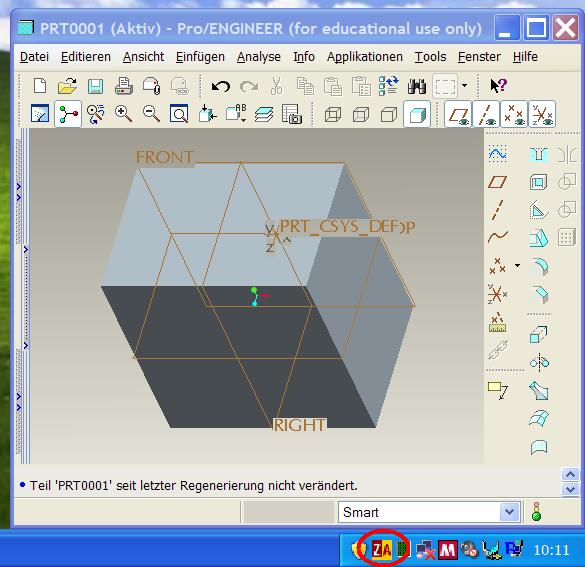Click the Repaint screen icon
The height and width of the screenshot is (567, 585).
[40, 114]
